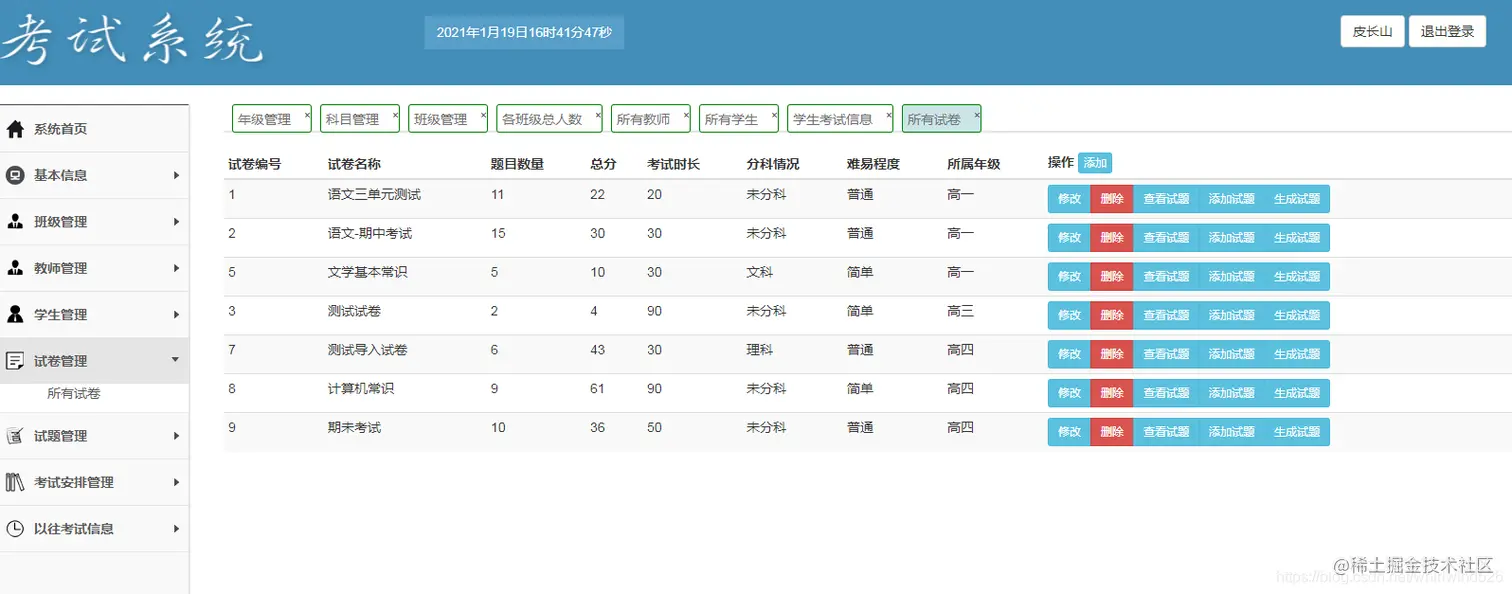
Task: Close the 年级管理 tab
Action: click(307, 115)
